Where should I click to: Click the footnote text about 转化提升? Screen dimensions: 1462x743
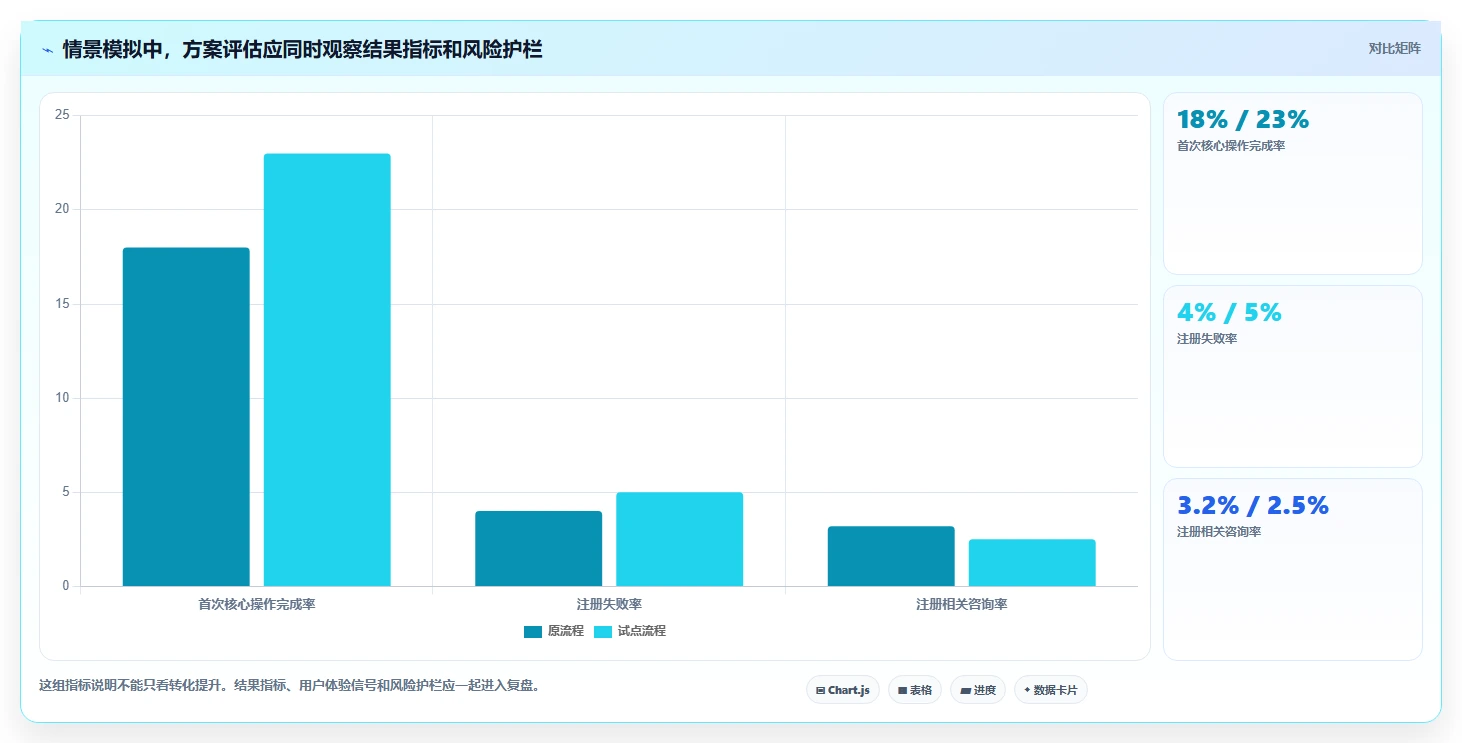click(x=289, y=686)
